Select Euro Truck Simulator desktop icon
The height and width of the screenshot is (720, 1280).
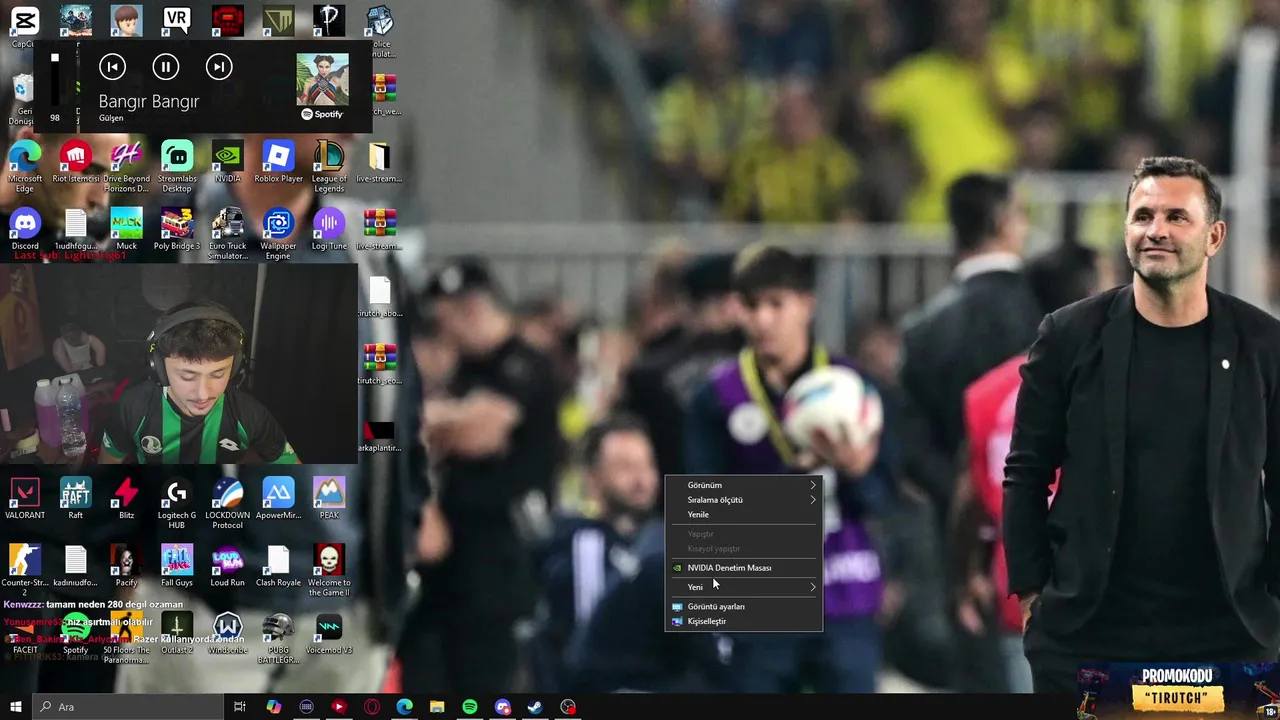228,234
